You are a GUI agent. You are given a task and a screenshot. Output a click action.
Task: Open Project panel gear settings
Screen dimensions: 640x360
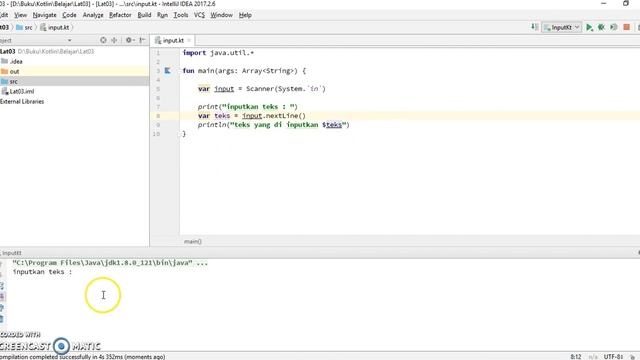(x=130, y=40)
